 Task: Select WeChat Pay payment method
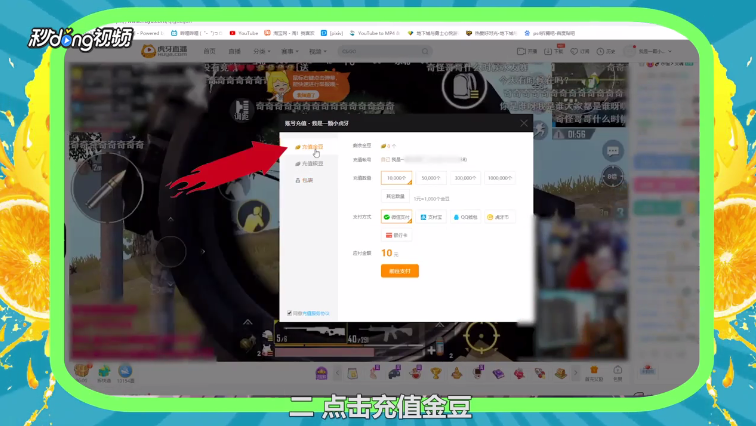click(396, 217)
